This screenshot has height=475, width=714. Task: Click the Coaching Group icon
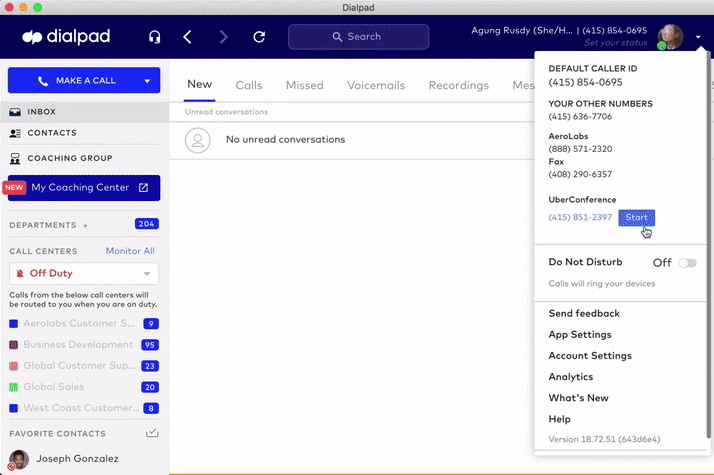(x=15, y=158)
